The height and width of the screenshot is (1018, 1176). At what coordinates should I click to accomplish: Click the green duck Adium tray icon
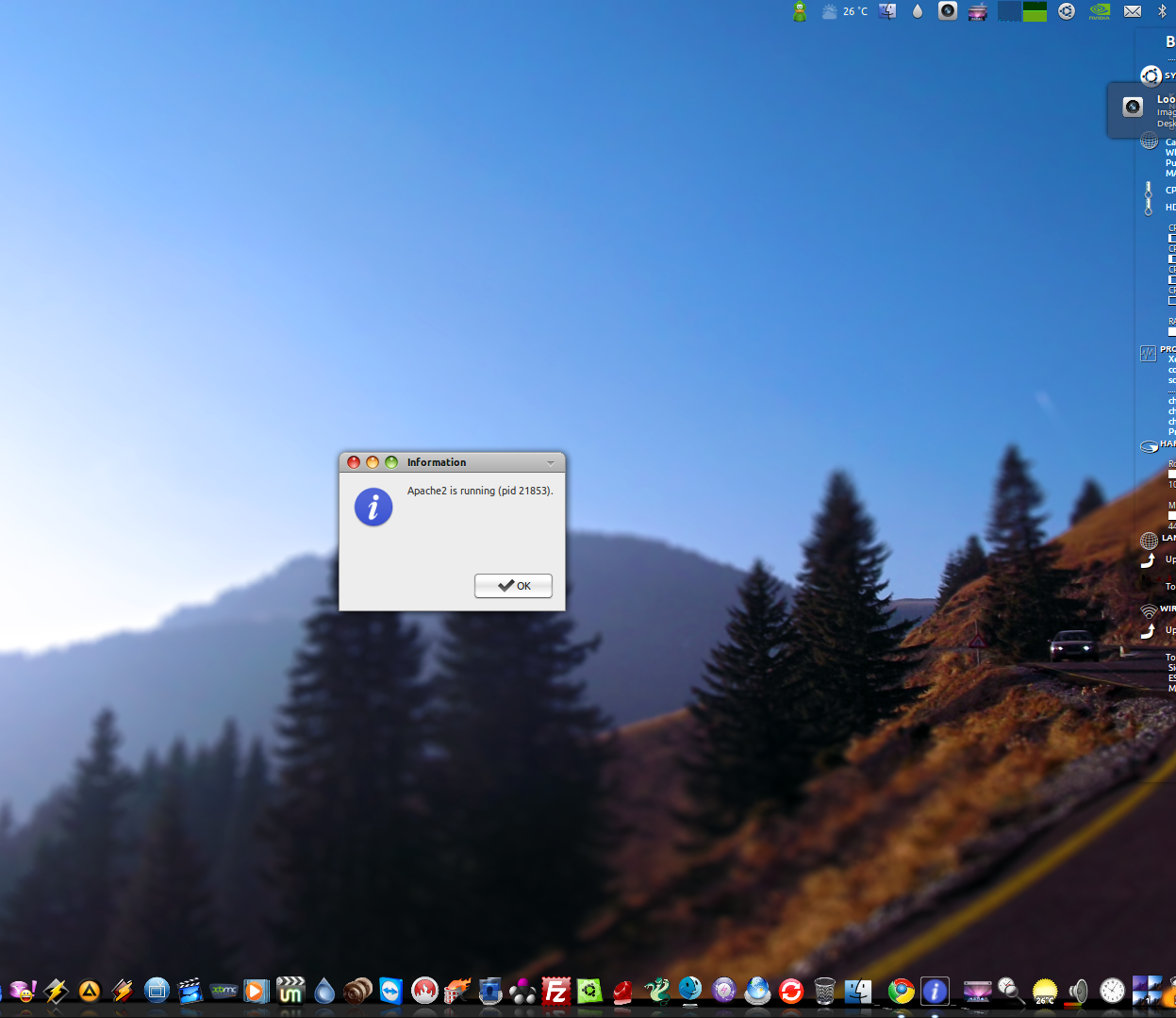coord(800,11)
